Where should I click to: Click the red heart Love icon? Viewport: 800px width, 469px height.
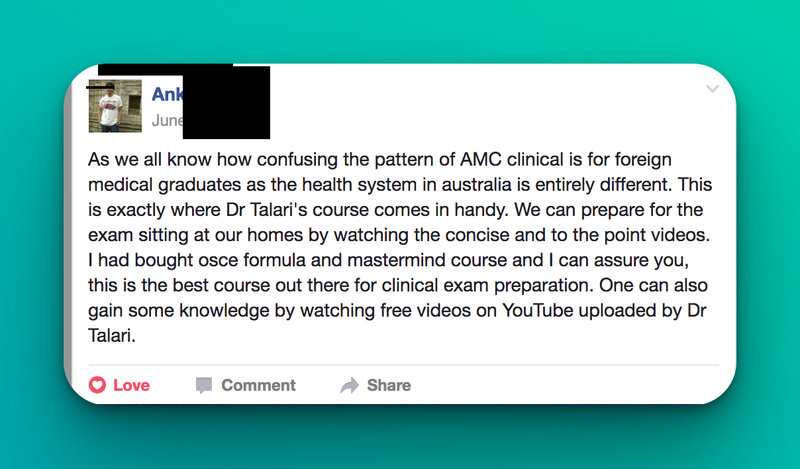[97, 385]
